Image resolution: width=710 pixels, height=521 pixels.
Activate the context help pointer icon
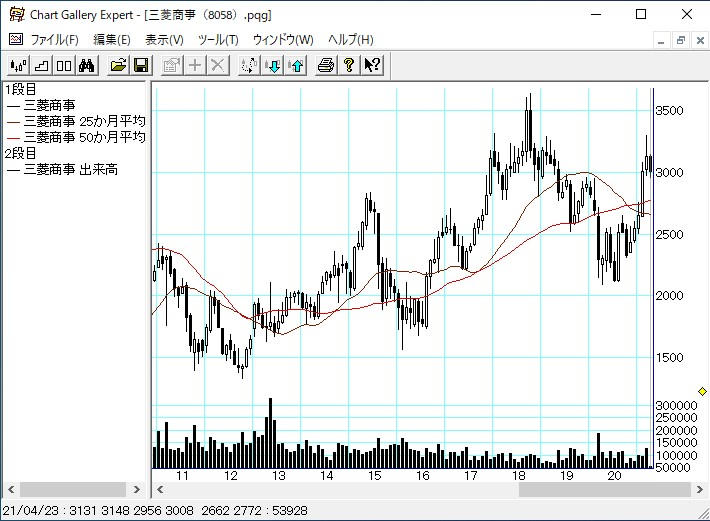pyautogui.click(x=372, y=66)
